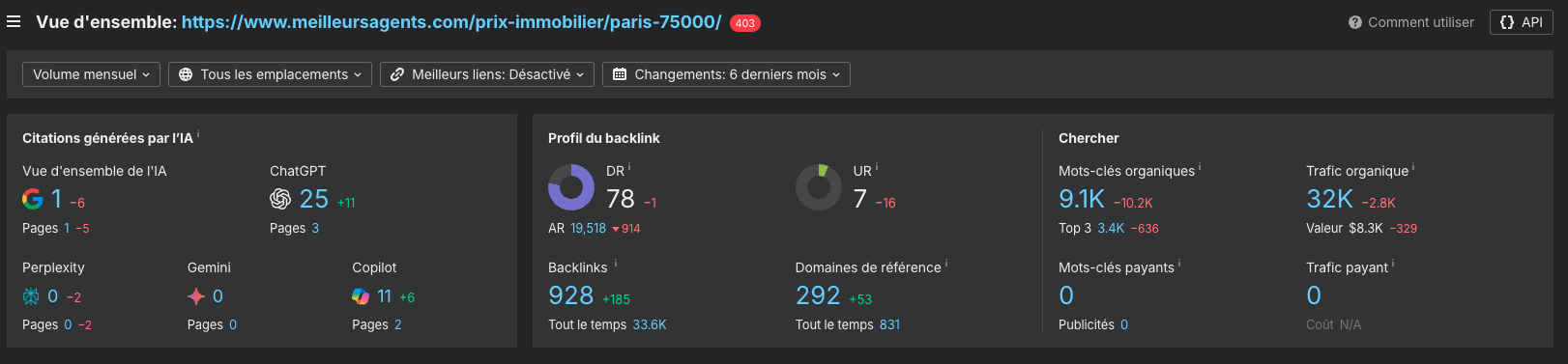Open the hamburger menu icon
Screen dimensions: 1568x364
click(14, 21)
